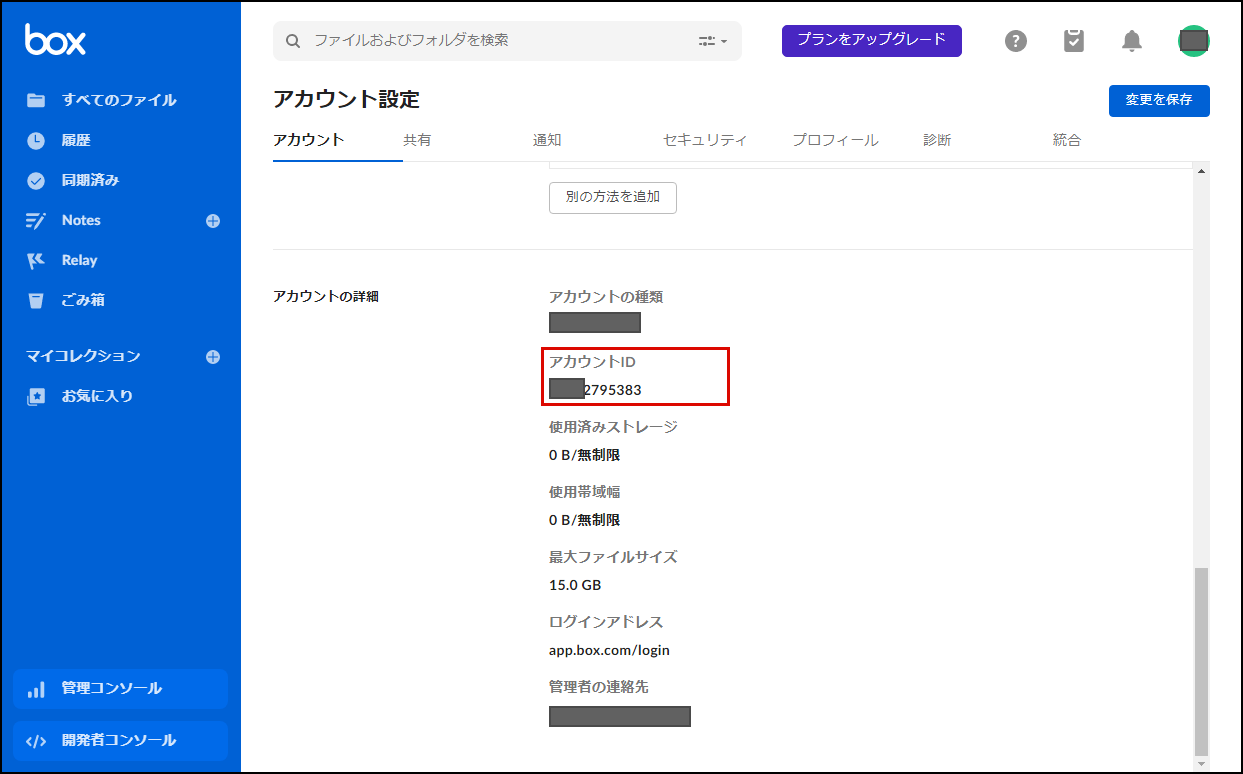Click the 変更を保存 button
Viewport: 1243px width, 774px height.
[1158, 101]
